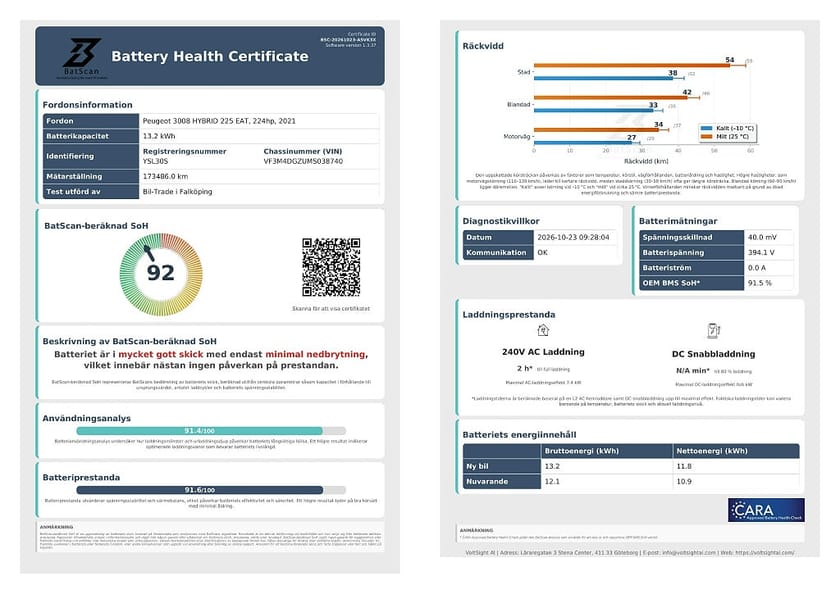
Task: Select the registration number YSL30S
Action: pos(155,161)
